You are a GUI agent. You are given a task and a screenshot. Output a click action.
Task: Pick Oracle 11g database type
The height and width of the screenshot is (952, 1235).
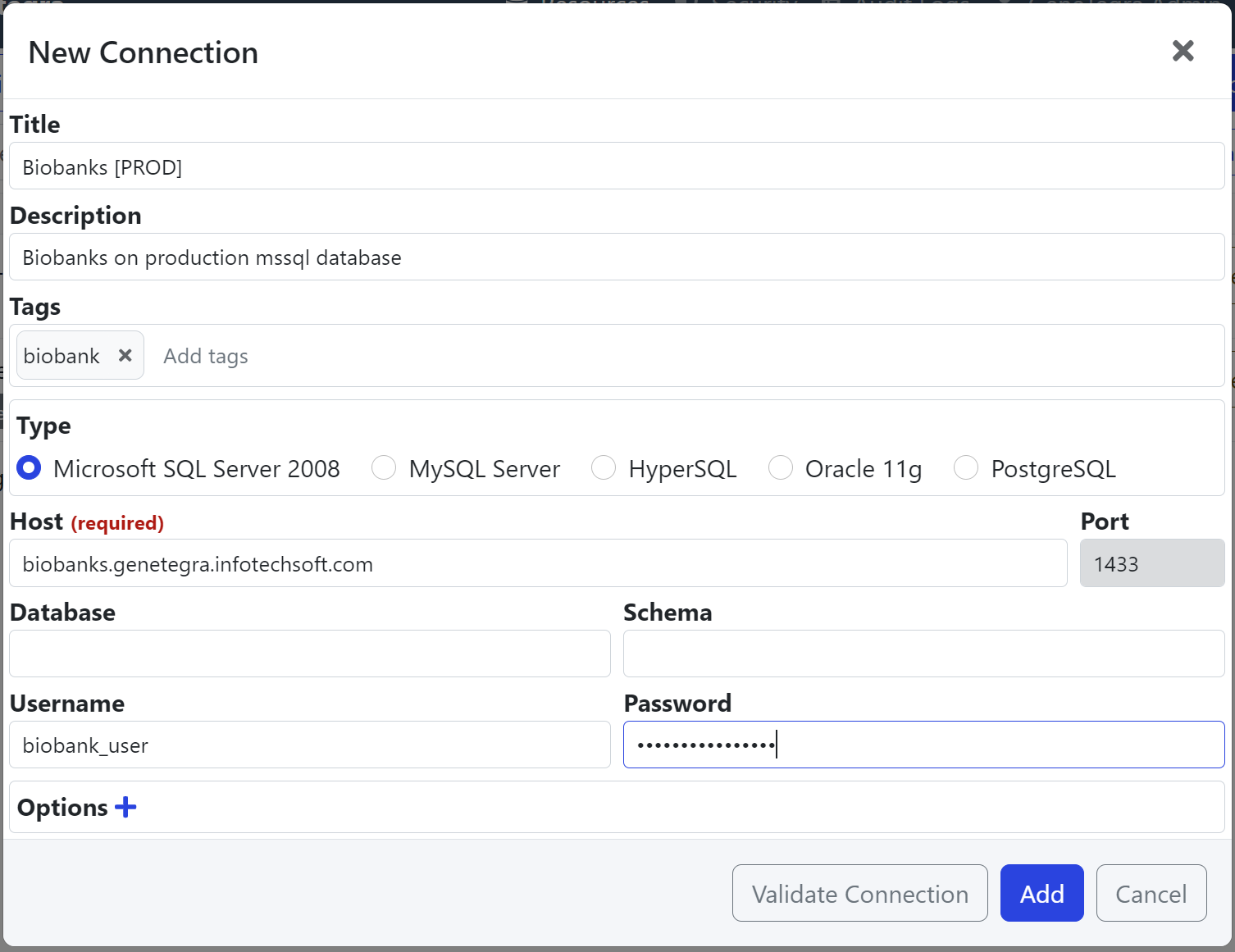pyautogui.click(x=781, y=468)
